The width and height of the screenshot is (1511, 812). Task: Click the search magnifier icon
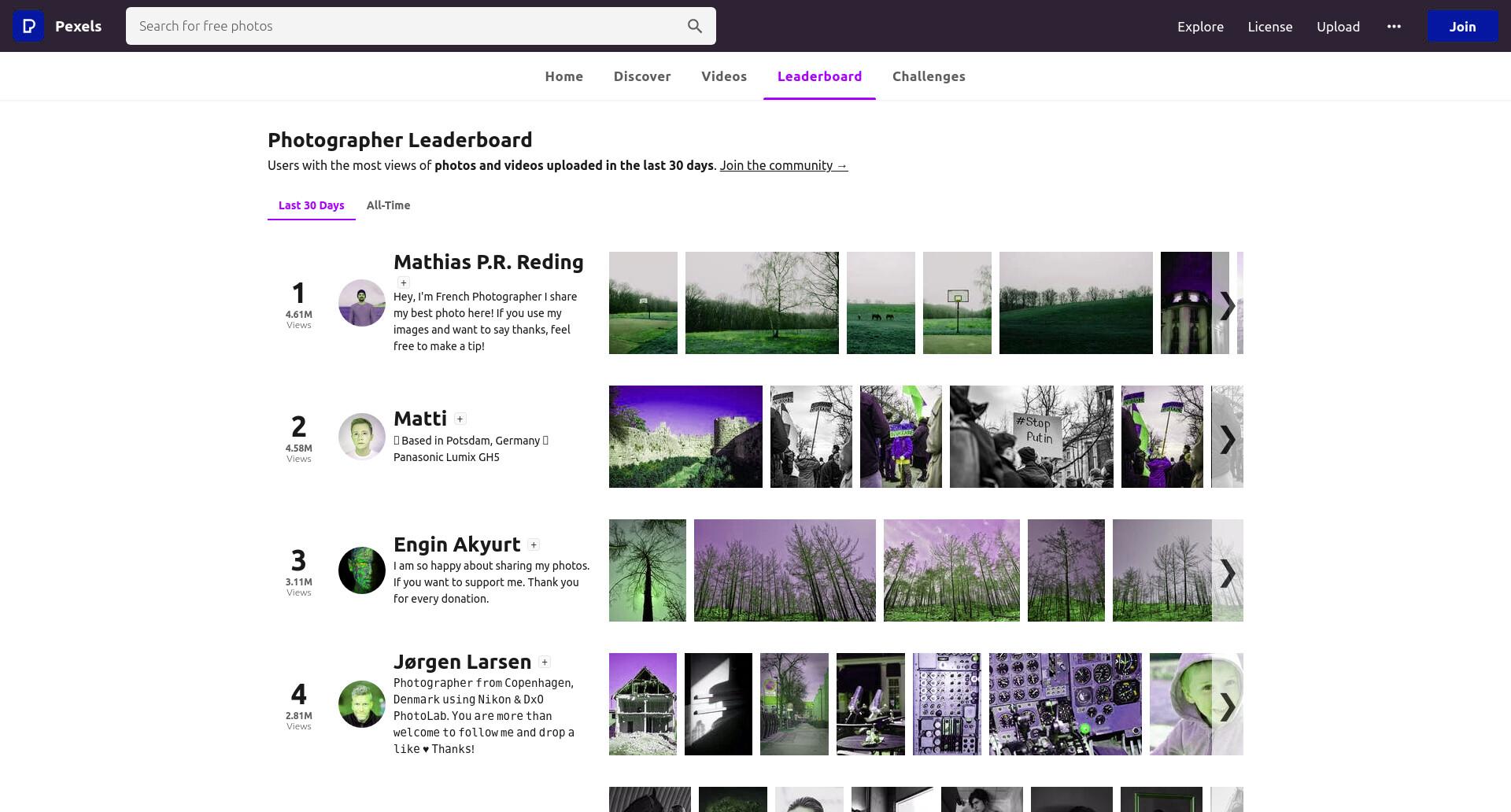(695, 26)
